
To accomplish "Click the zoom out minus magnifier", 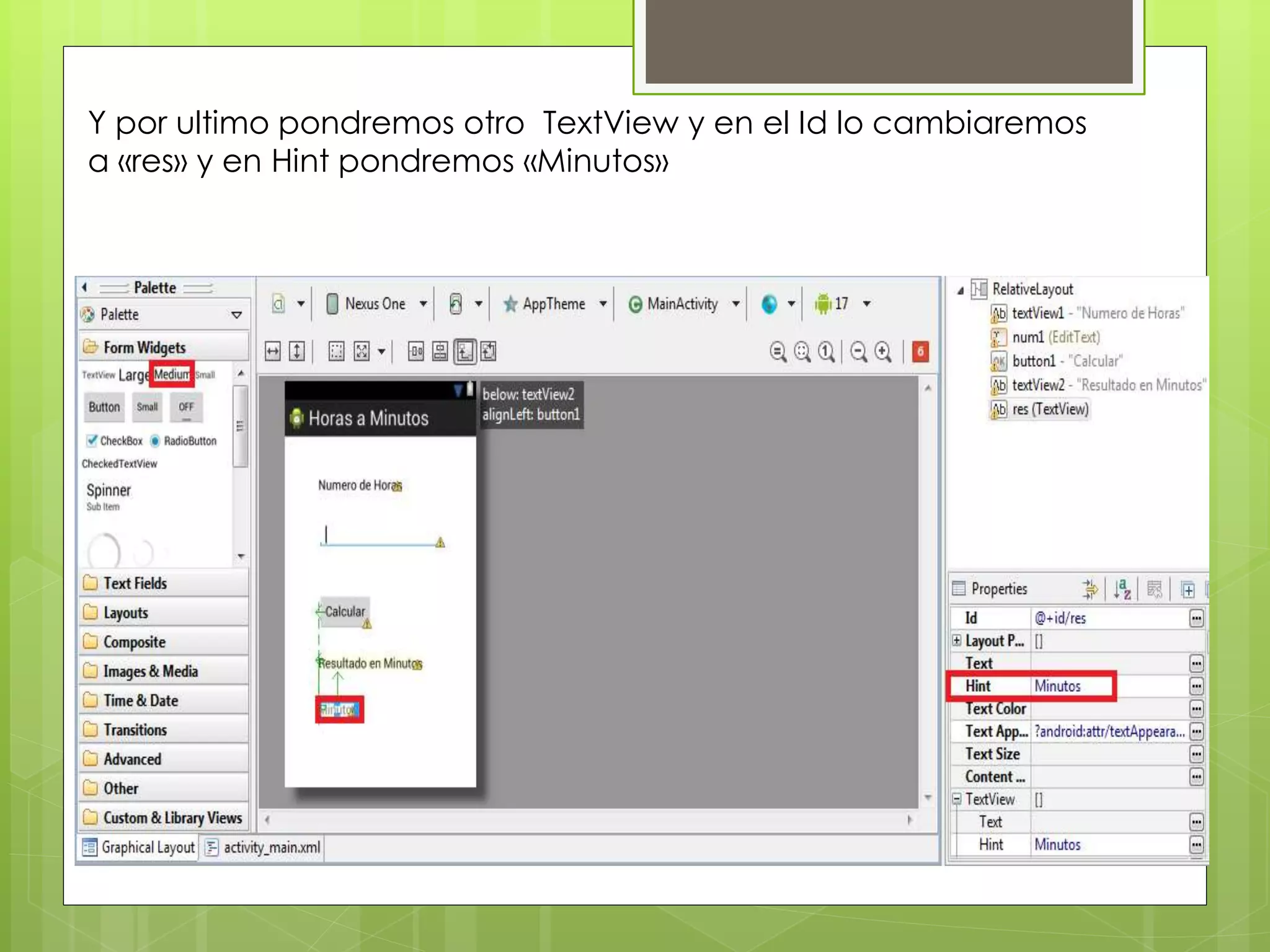I will (858, 352).
